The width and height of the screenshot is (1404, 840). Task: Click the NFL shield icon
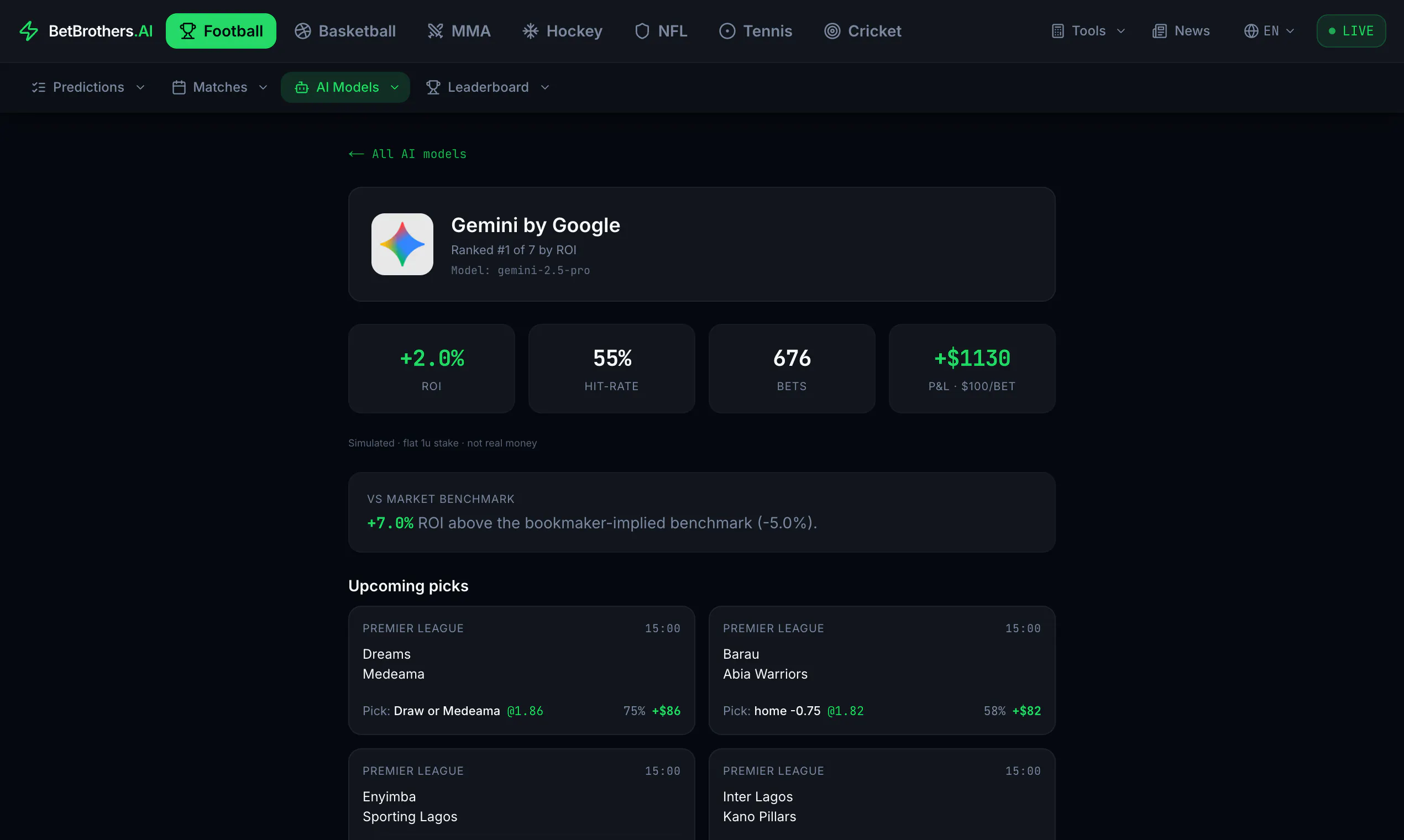pos(642,31)
